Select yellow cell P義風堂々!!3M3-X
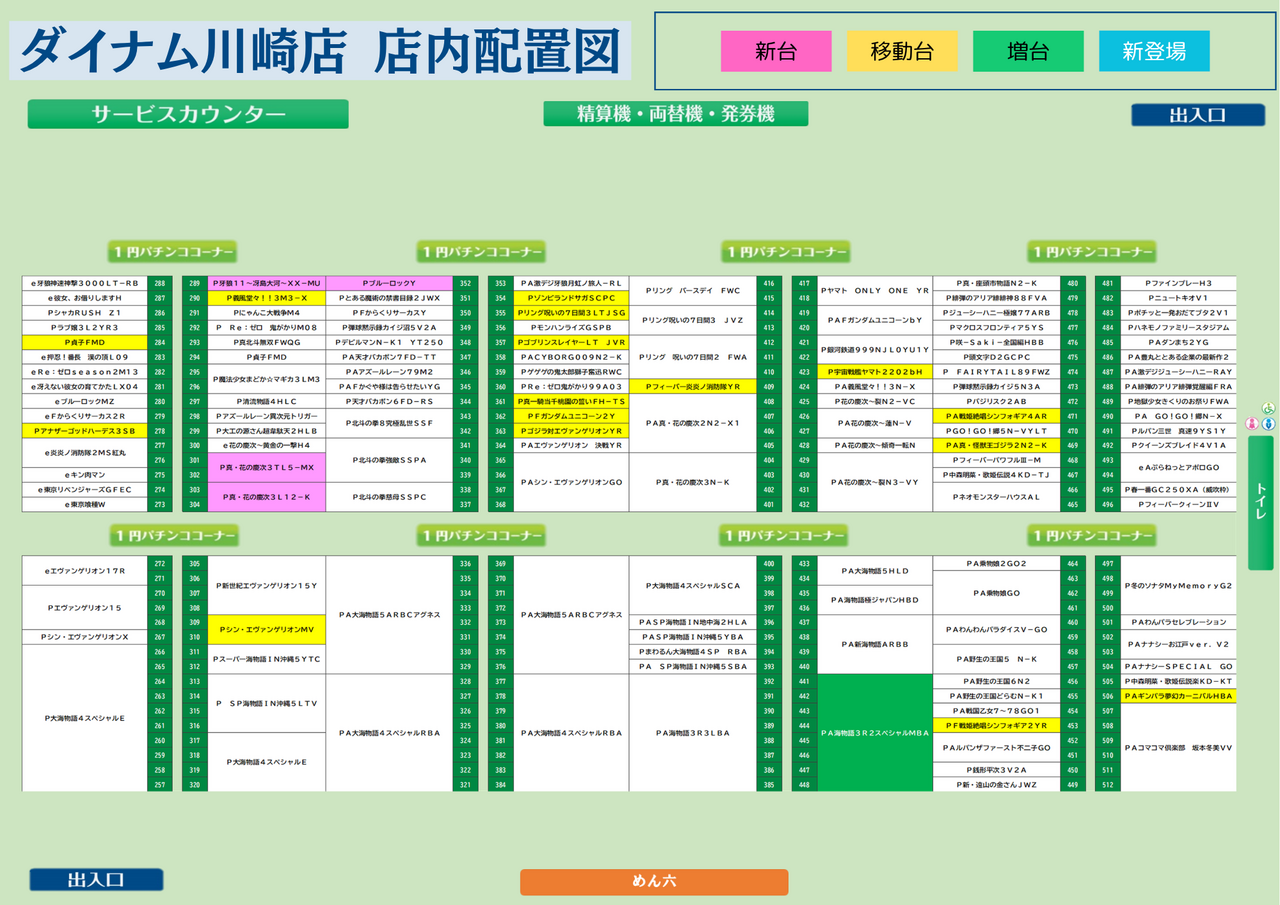The width and height of the screenshot is (1280, 905). pyautogui.click(x=266, y=298)
